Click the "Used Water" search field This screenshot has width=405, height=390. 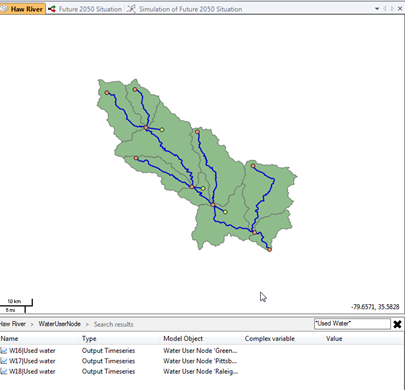[352, 324]
